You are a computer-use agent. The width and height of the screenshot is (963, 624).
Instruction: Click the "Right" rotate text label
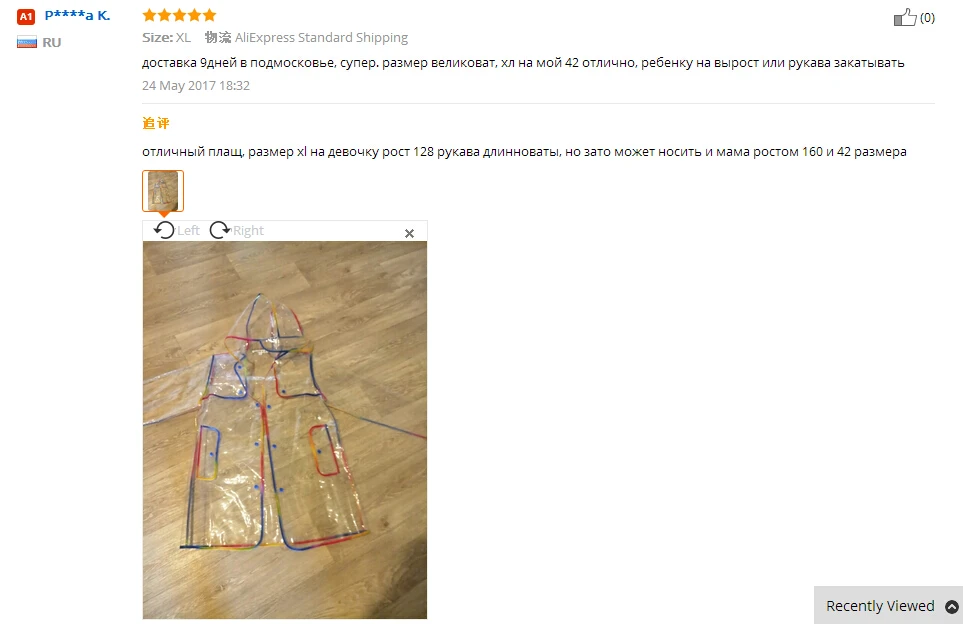249,230
